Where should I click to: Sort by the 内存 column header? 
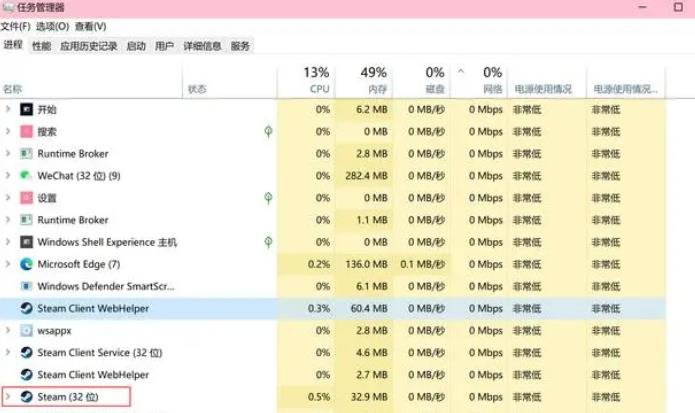pyautogui.click(x=364, y=80)
